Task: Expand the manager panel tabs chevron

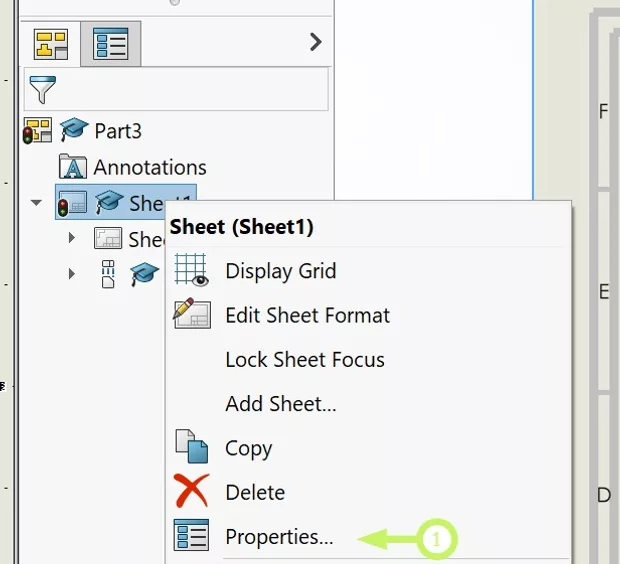Action: (x=315, y=42)
